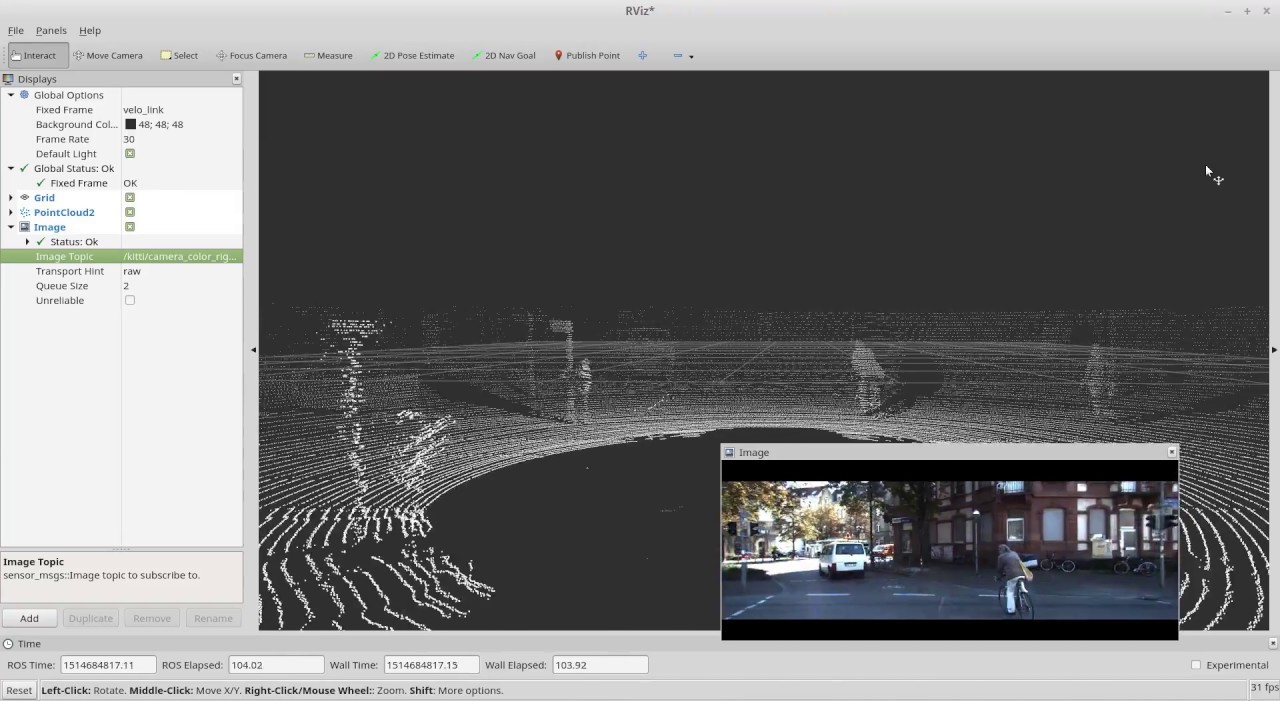Image resolution: width=1280 pixels, height=701 pixels.
Task: Activate the Measure tool
Action: tap(328, 56)
